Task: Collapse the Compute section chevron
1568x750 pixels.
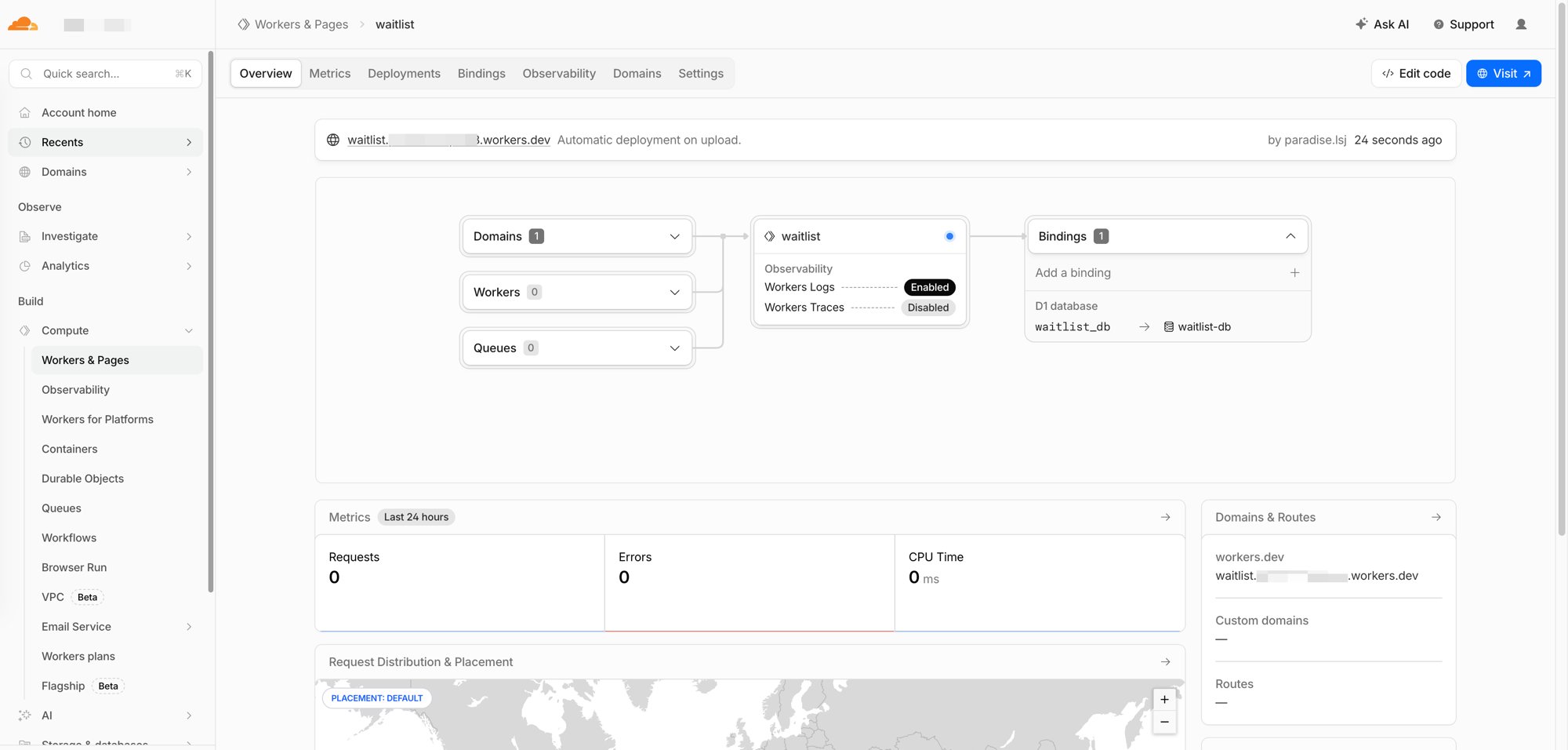Action: click(189, 330)
